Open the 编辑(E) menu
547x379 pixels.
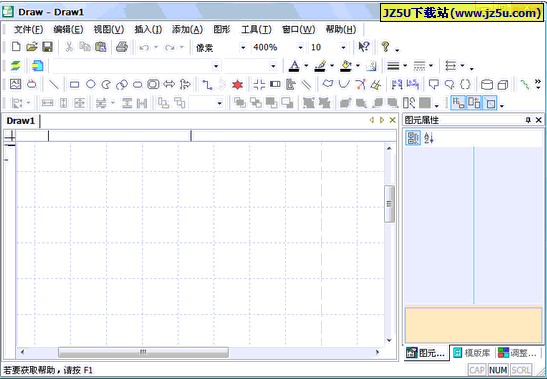click(x=68, y=29)
